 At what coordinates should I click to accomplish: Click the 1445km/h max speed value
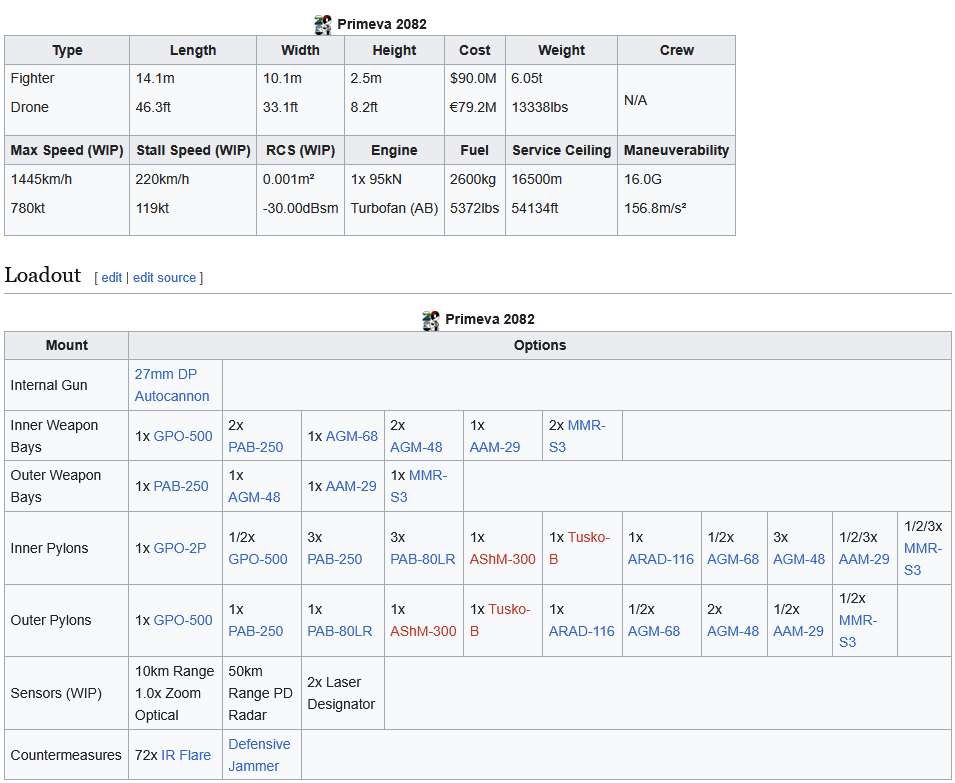(x=41, y=180)
